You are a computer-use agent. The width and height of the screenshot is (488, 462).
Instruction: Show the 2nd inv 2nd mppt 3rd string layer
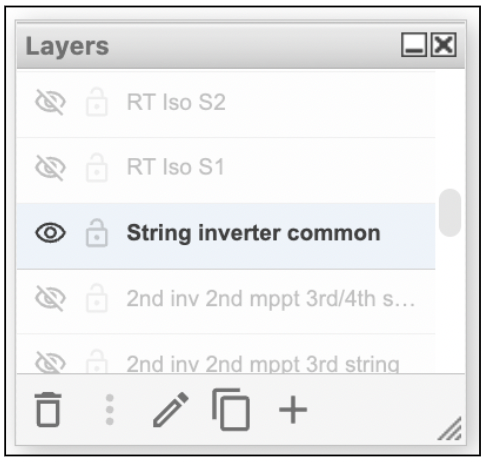pos(50,362)
